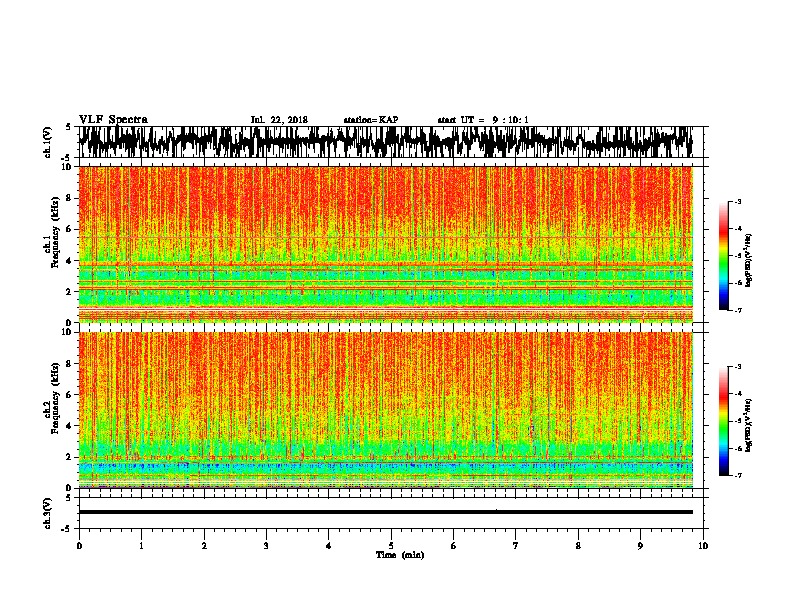Click the "6" kHz tick on ch.2 spectrogram axis

(x=70, y=394)
